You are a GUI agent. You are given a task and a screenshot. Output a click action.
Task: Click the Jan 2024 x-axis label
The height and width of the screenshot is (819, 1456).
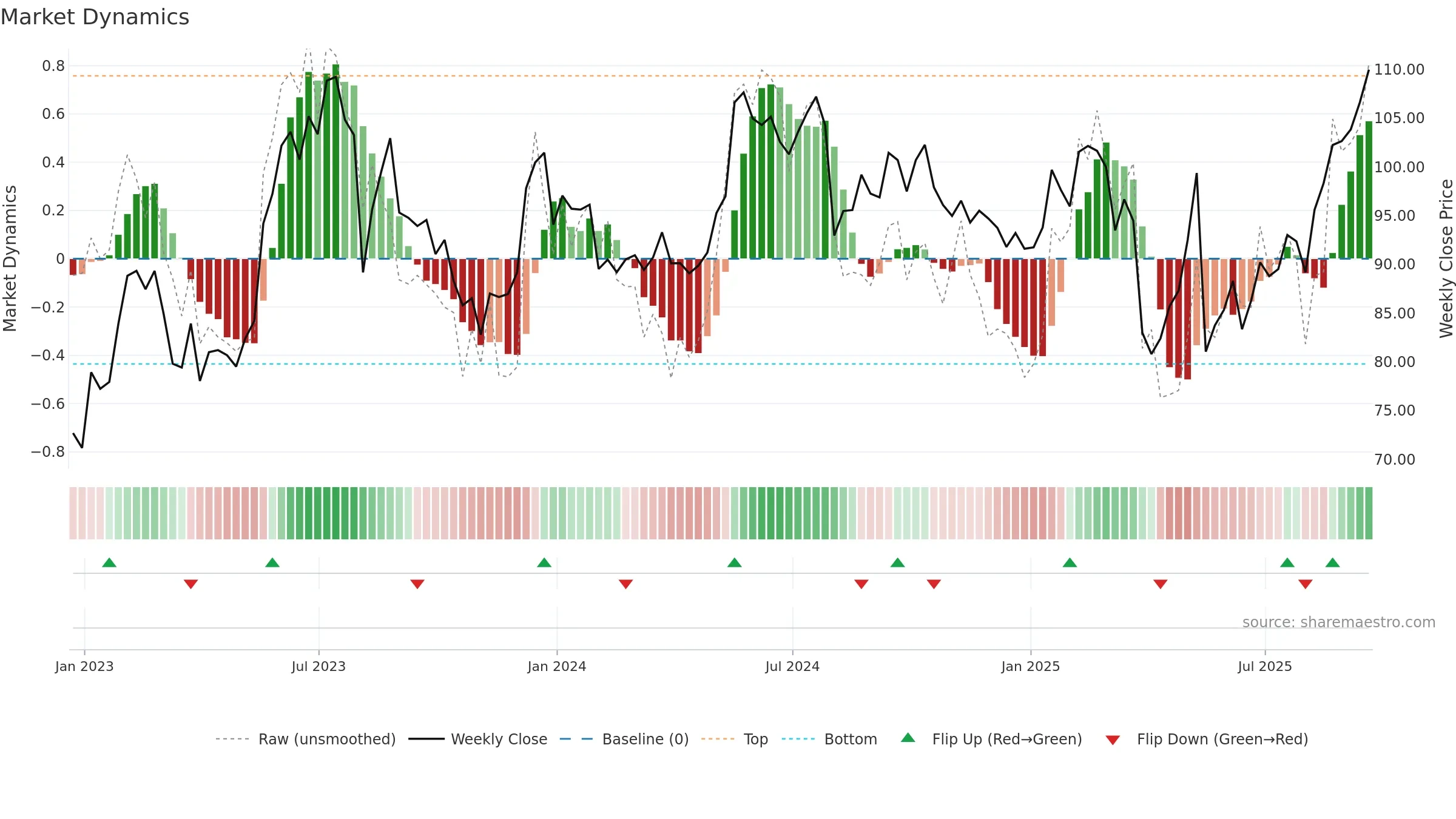(557, 666)
